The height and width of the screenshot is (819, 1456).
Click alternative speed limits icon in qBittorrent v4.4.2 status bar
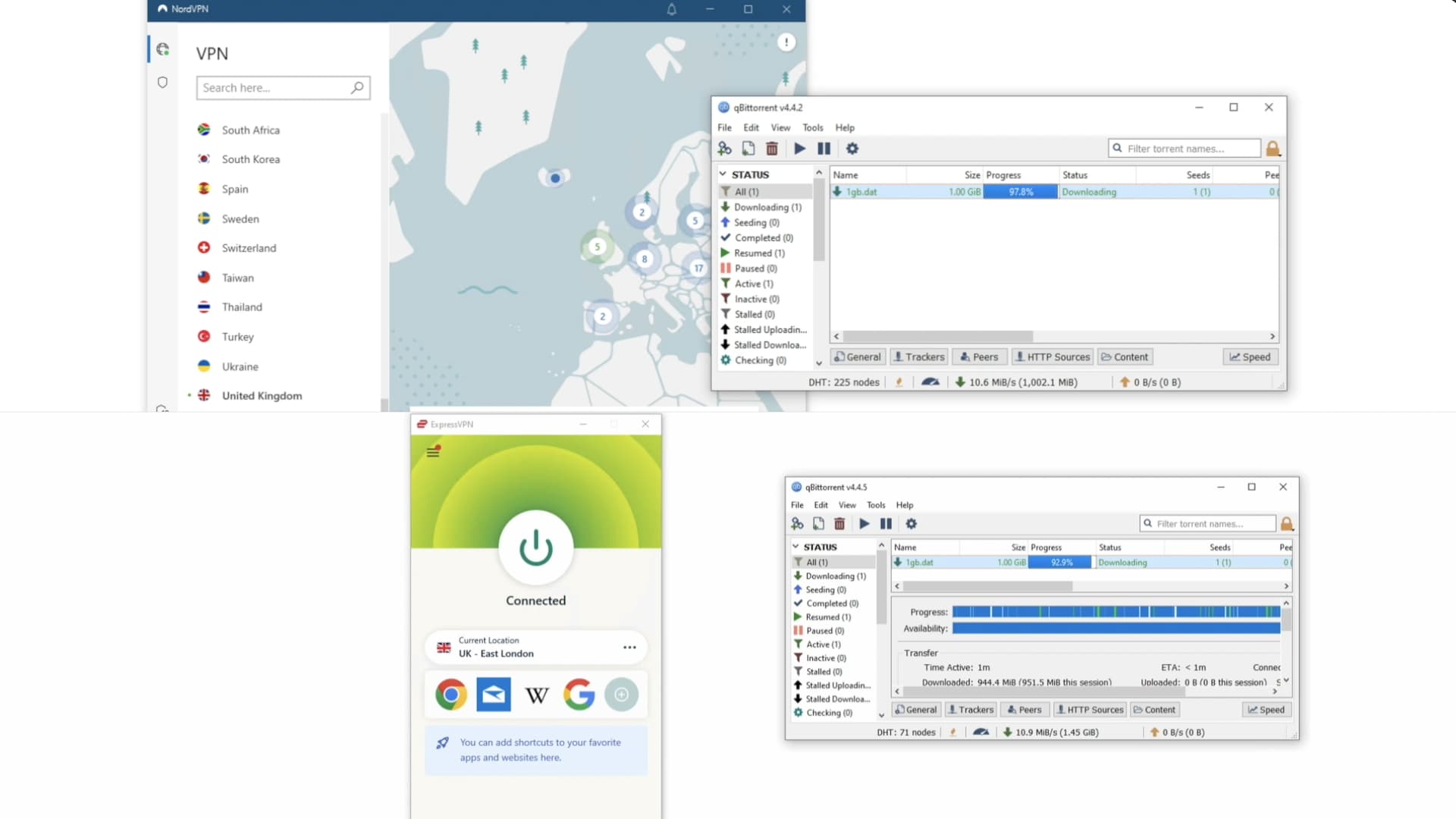(930, 382)
